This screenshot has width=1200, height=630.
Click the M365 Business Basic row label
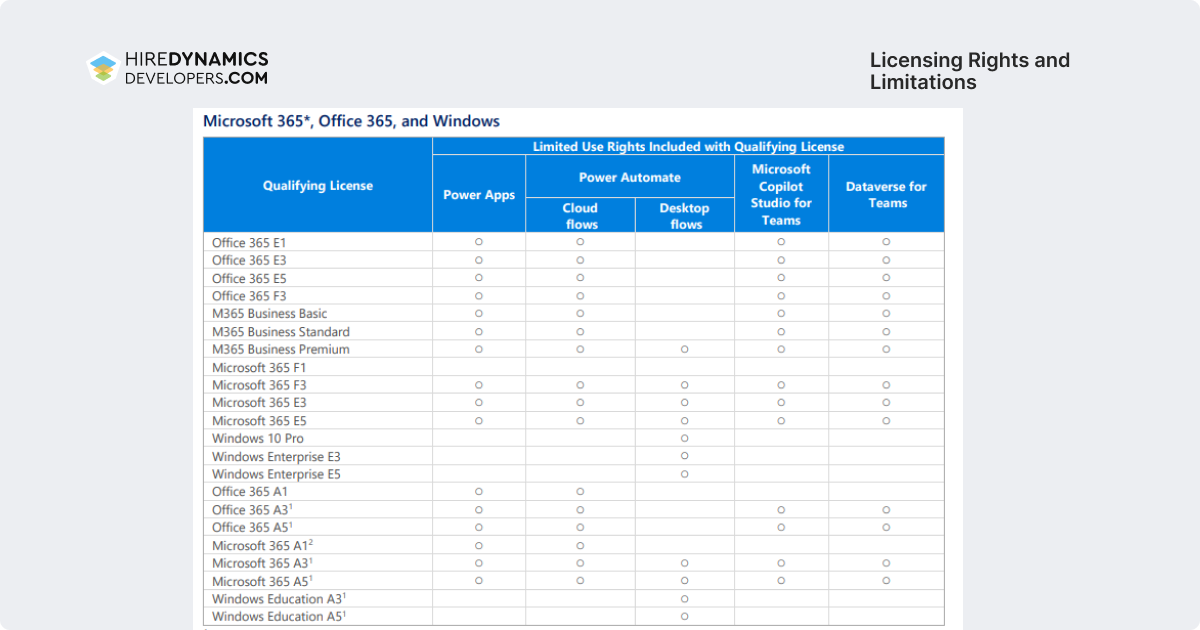pos(270,314)
